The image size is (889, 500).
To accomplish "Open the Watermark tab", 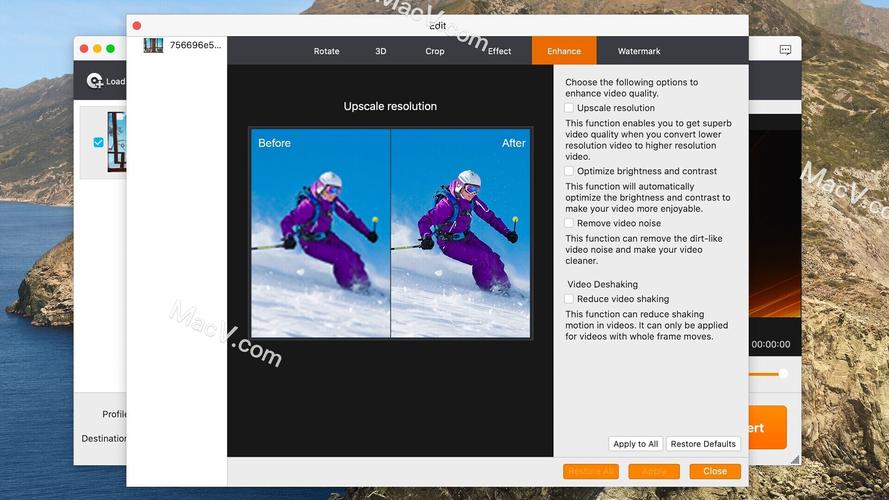I will (x=639, y=51).
